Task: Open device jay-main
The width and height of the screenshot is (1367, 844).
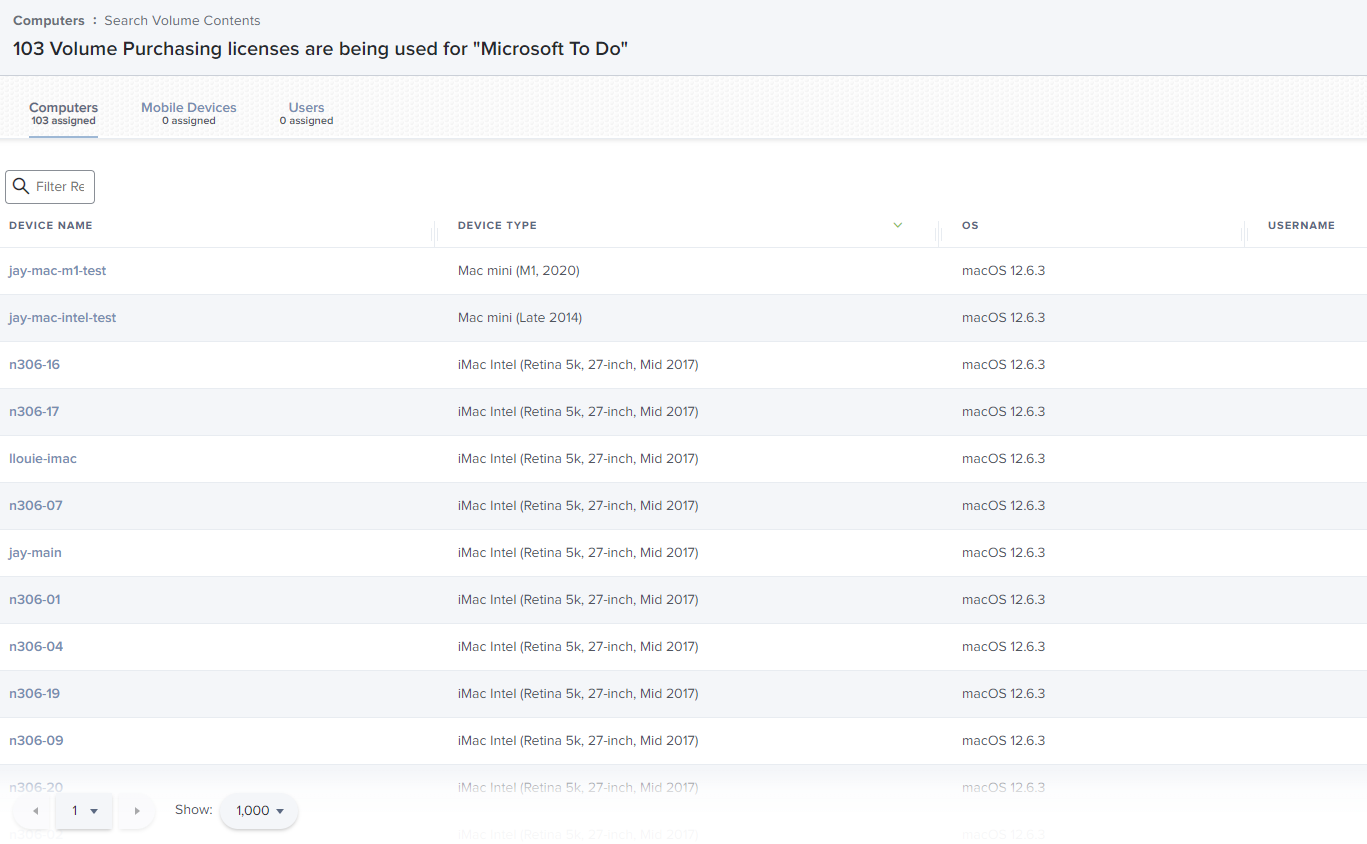Action: coord(36,553)
